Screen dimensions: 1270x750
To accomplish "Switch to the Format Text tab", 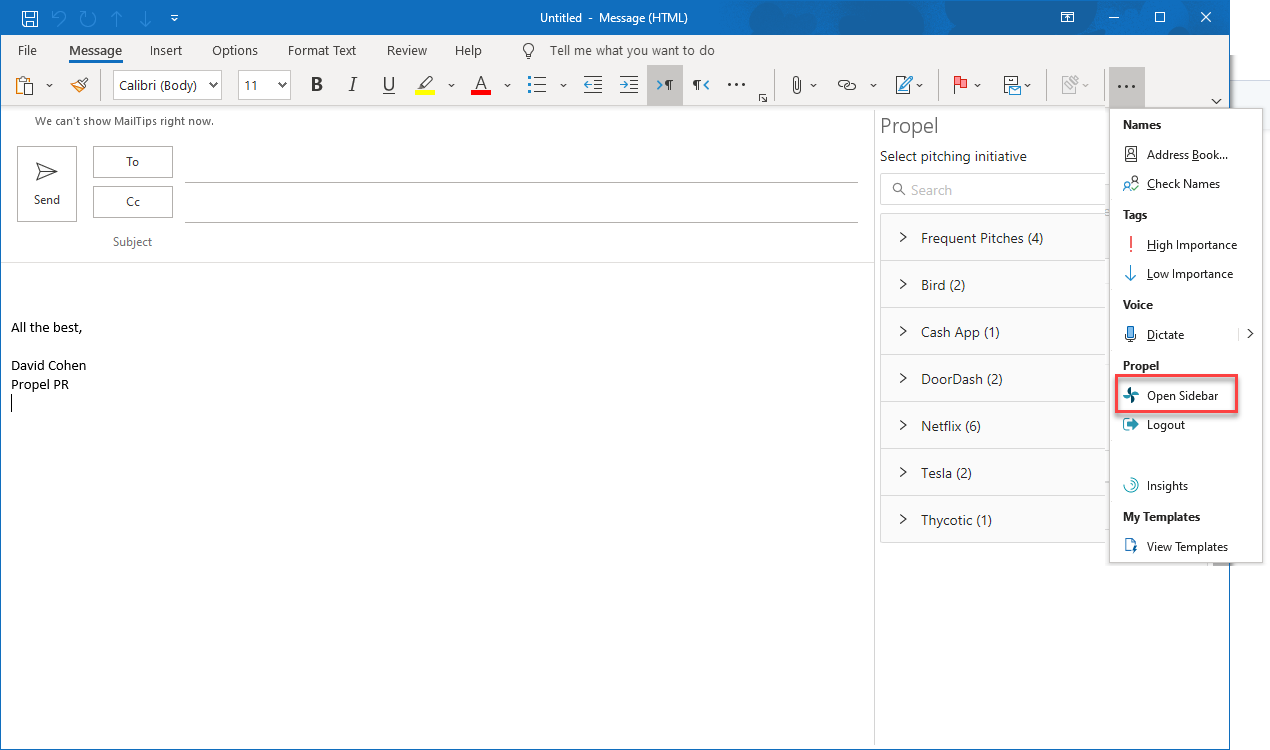I will [x=322, y=50].
